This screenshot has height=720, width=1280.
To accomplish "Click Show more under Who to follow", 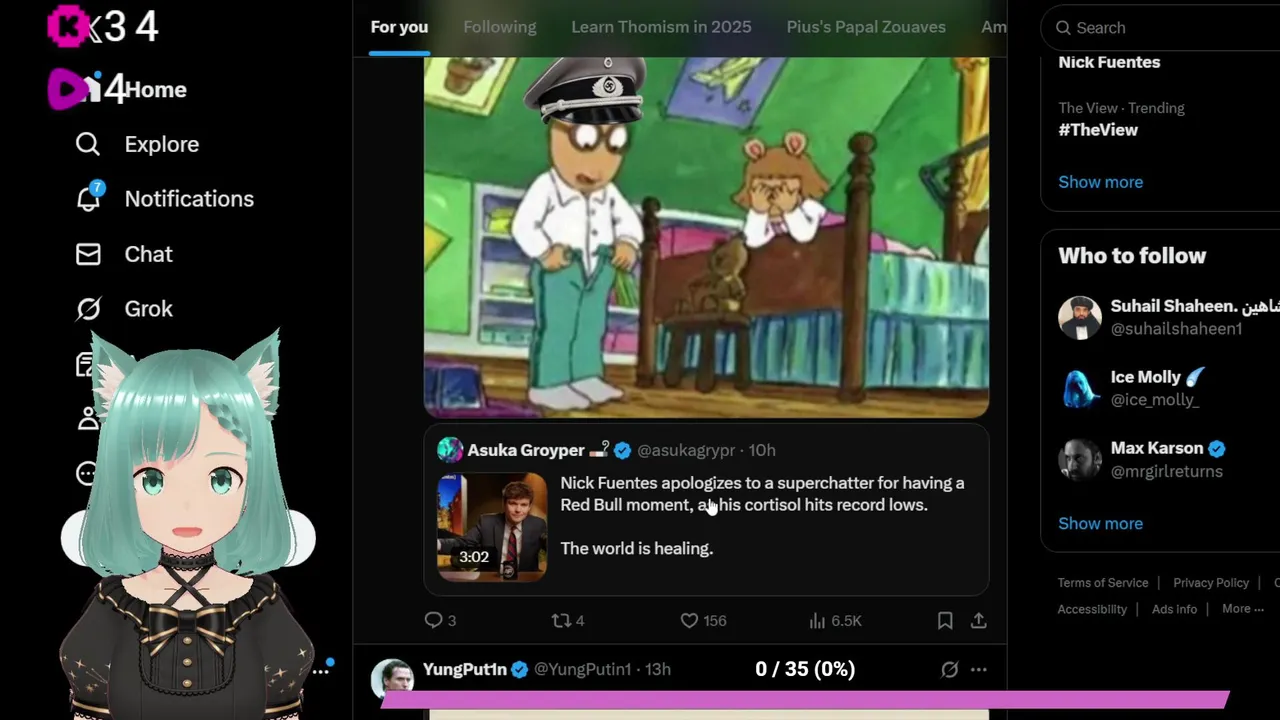I will pyautogui.click(x=1100, y=523).
